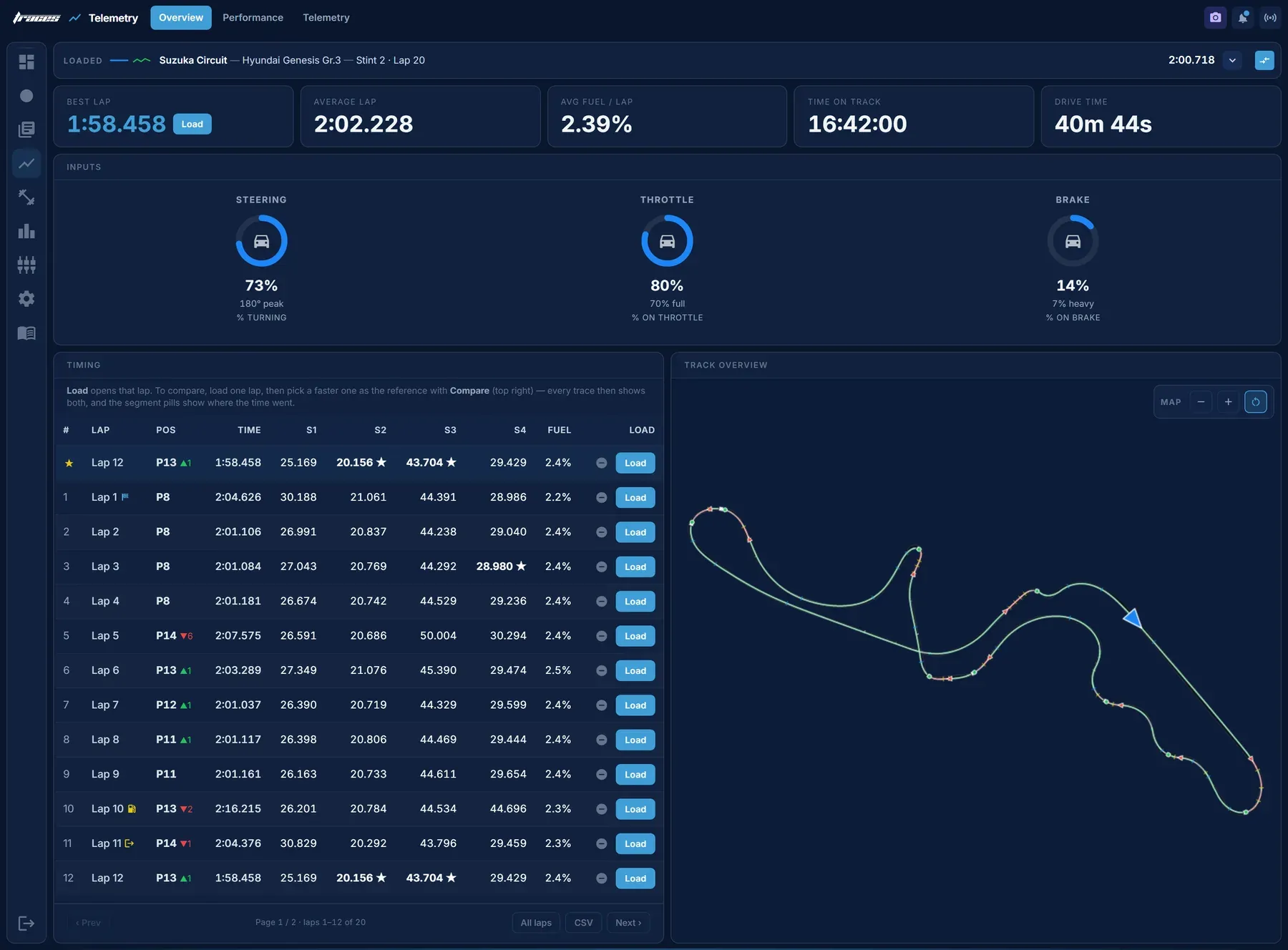This screenshot has width=1288, height=950.
Task: Open the bar chart statistics sidebar icon
Action: point(26,231)
